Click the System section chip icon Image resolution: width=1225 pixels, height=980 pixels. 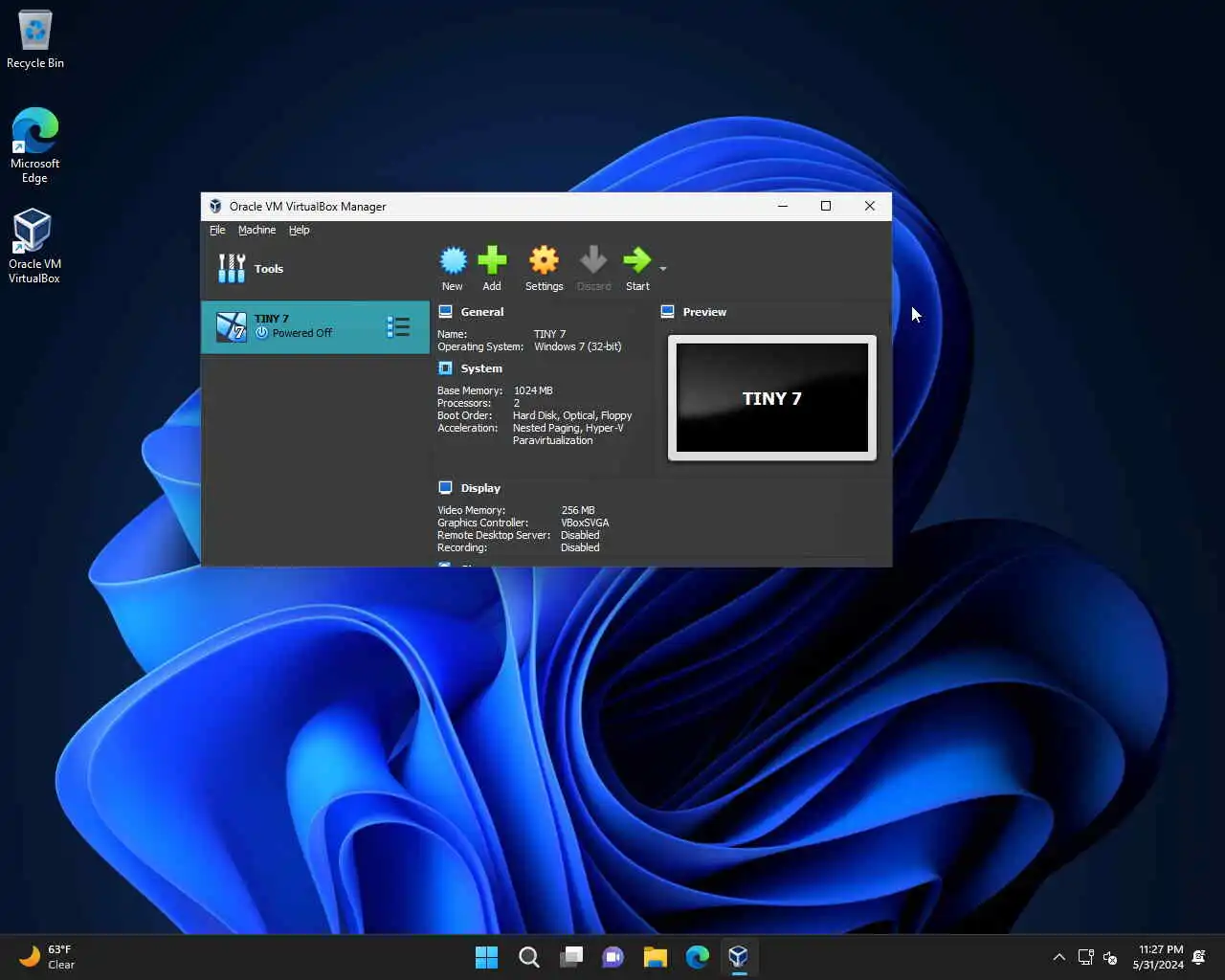pos(445,367)
